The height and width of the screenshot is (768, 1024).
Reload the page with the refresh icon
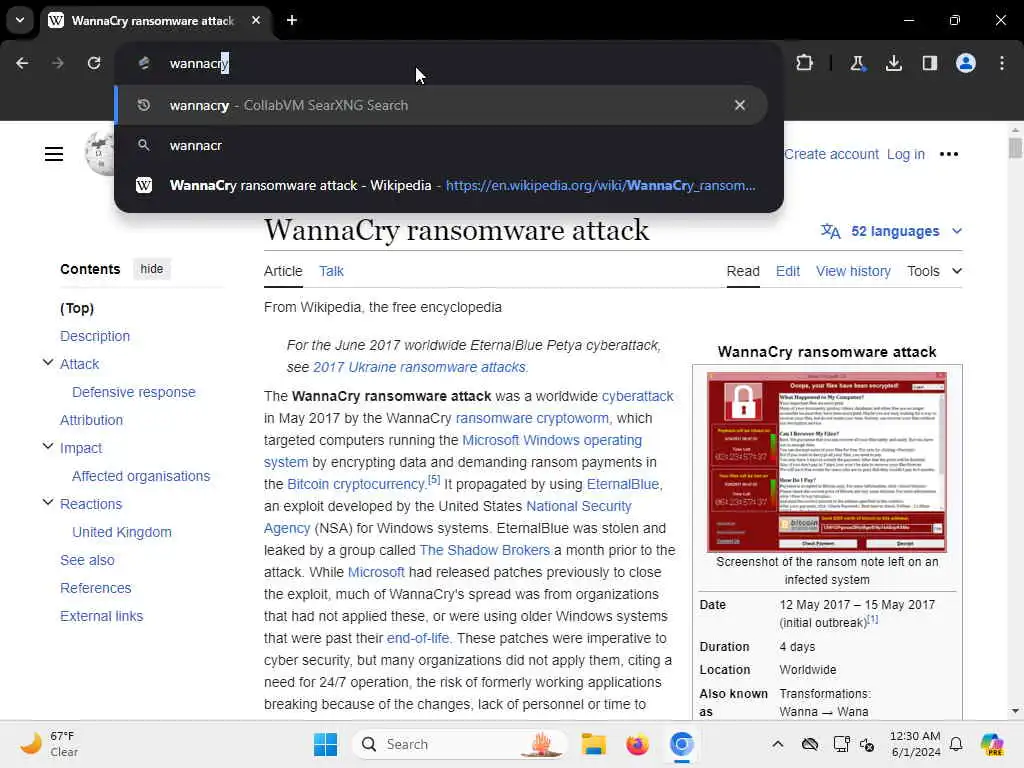94,63
